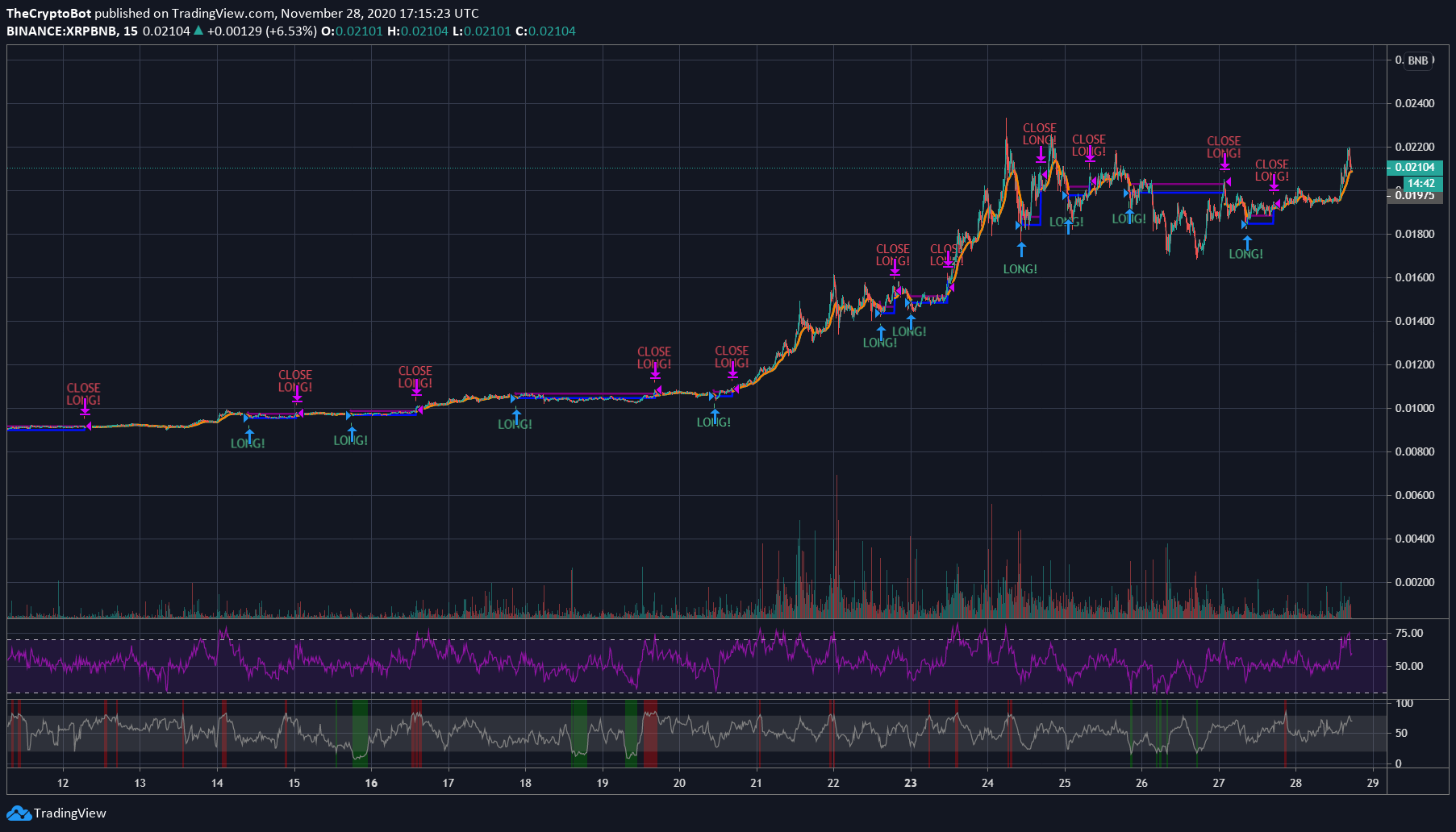The width and height of the screenshot is (1456, 832).
Task: Click the green 0.02104 current price tag
Action: (x=1415, y=167)
